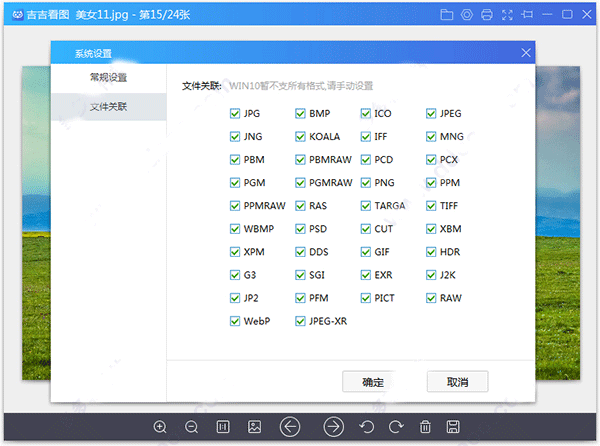
Task: Toggle TIFF checkbox
Action: 431,206
